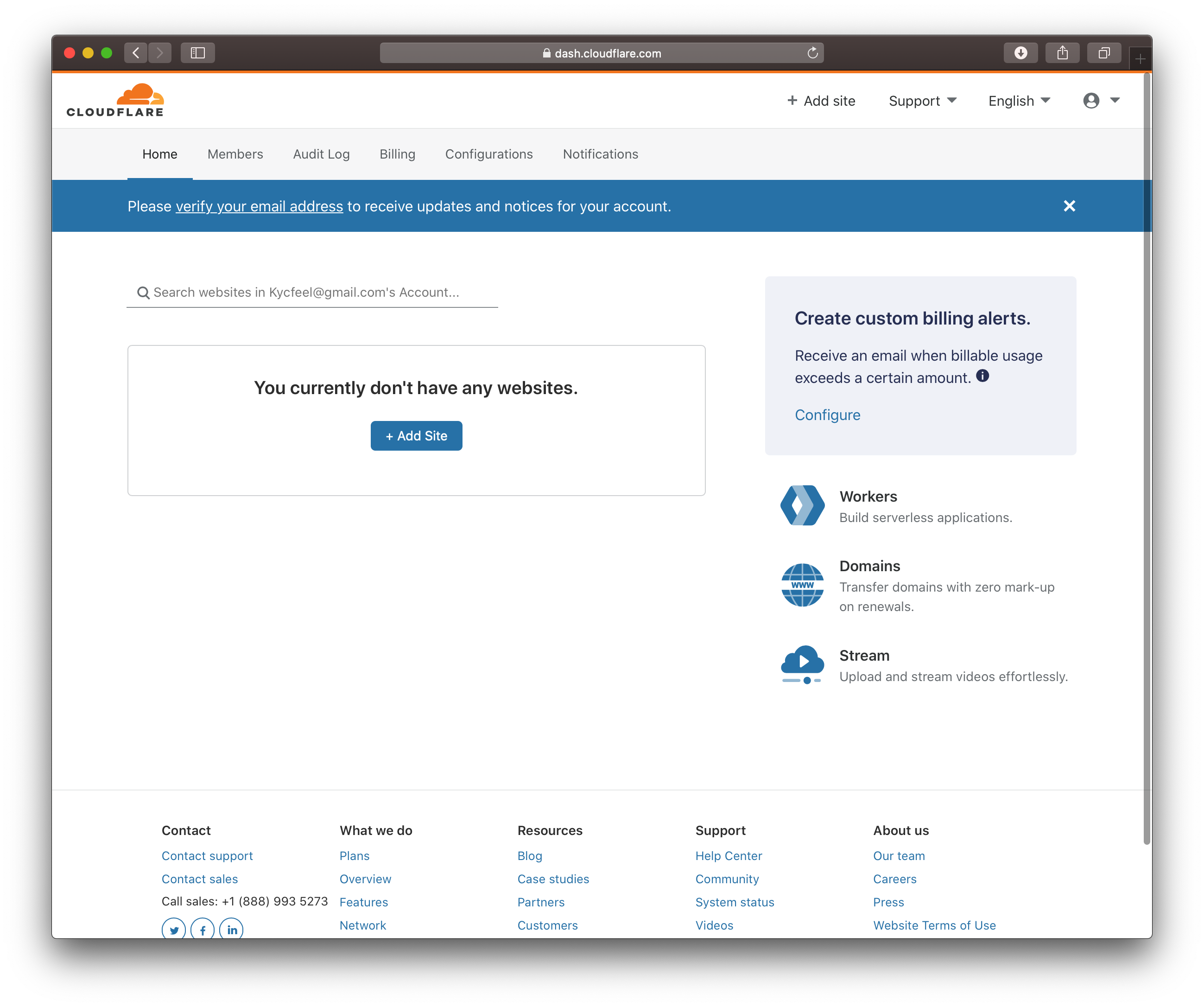Reload the page with the refresh icon
Viewport: 1204px width, 1007px height.
(812, 53)
